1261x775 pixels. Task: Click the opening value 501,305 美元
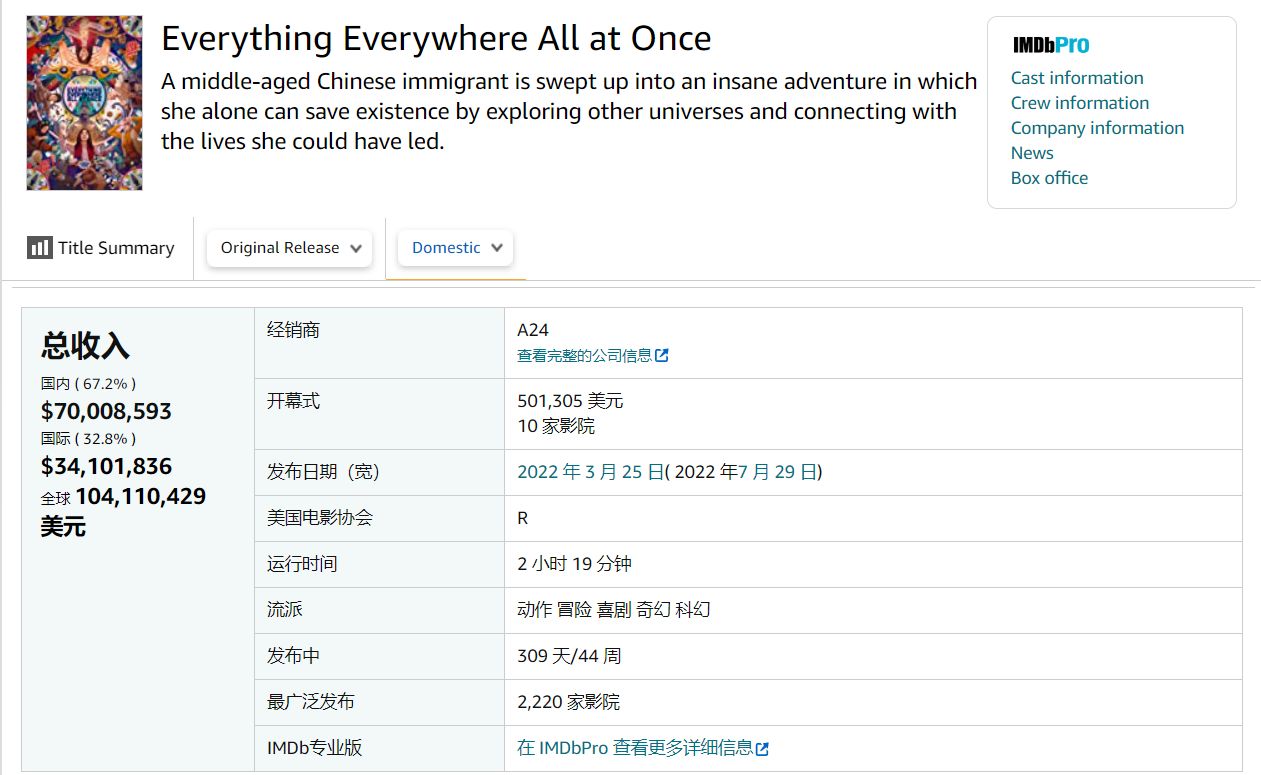click(570, 401)
